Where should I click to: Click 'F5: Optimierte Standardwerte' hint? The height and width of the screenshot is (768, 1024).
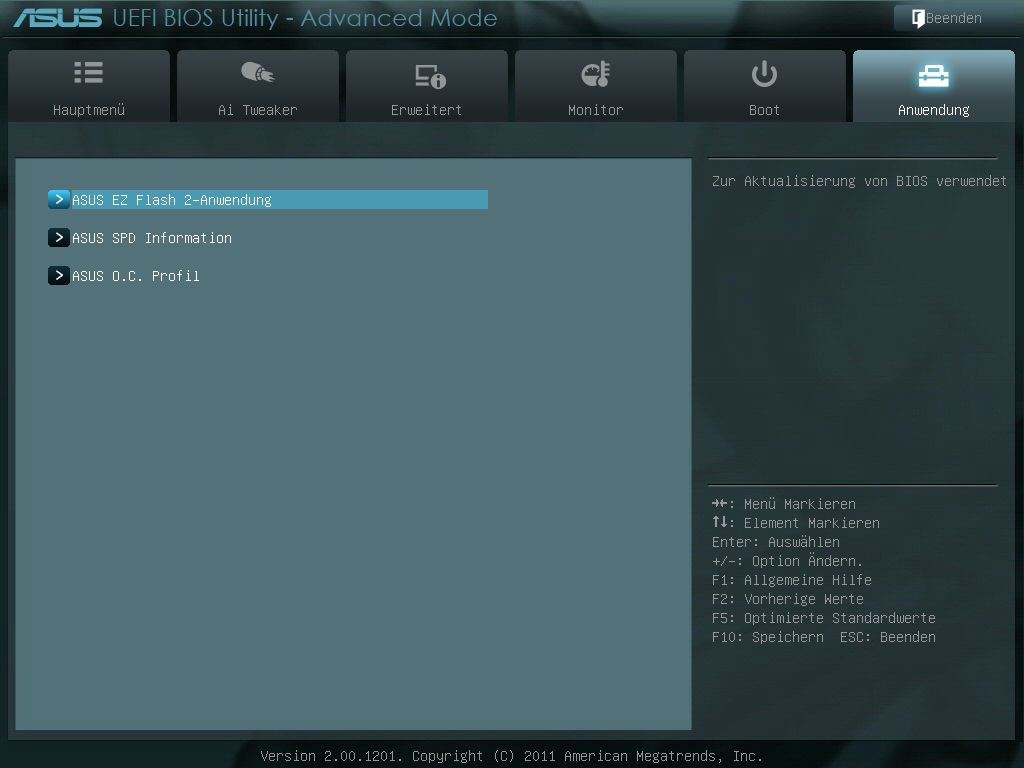tap(824, 618)
